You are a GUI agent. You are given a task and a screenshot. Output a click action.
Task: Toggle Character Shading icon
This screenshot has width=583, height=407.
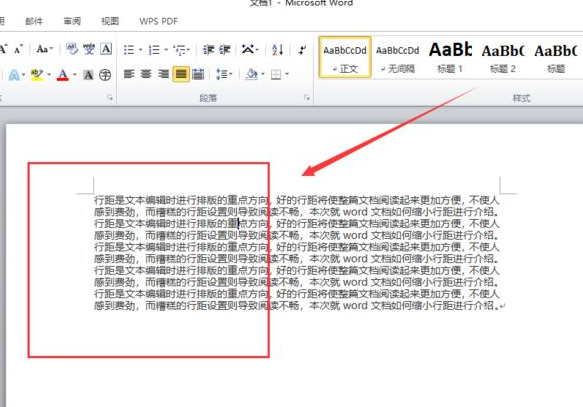coord(88,75)
